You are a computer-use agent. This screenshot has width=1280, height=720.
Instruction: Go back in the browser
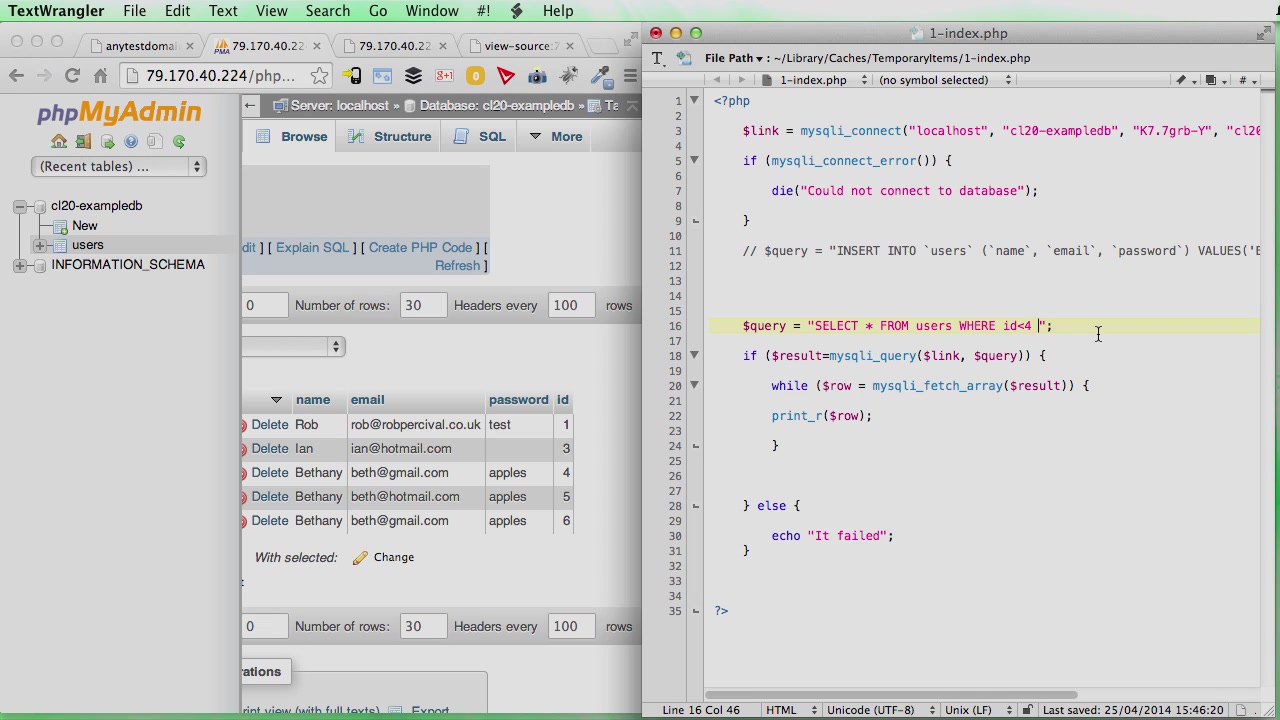pos(16,76)
